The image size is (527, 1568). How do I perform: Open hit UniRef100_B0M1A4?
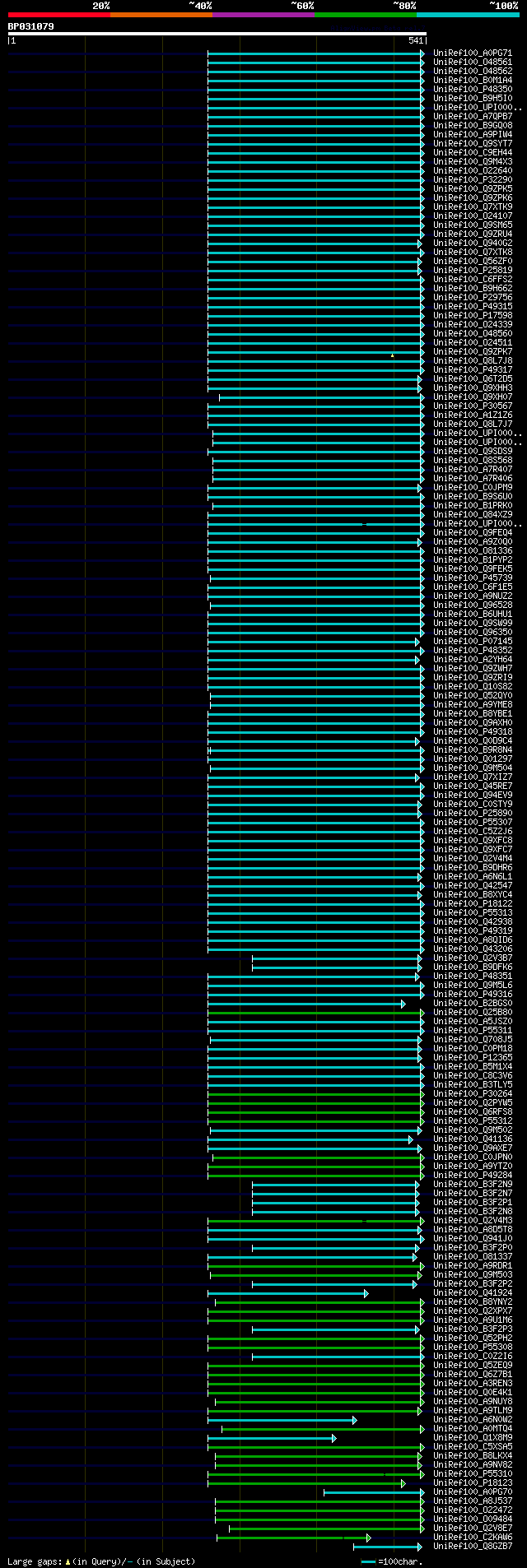click(x=473, y=81)
